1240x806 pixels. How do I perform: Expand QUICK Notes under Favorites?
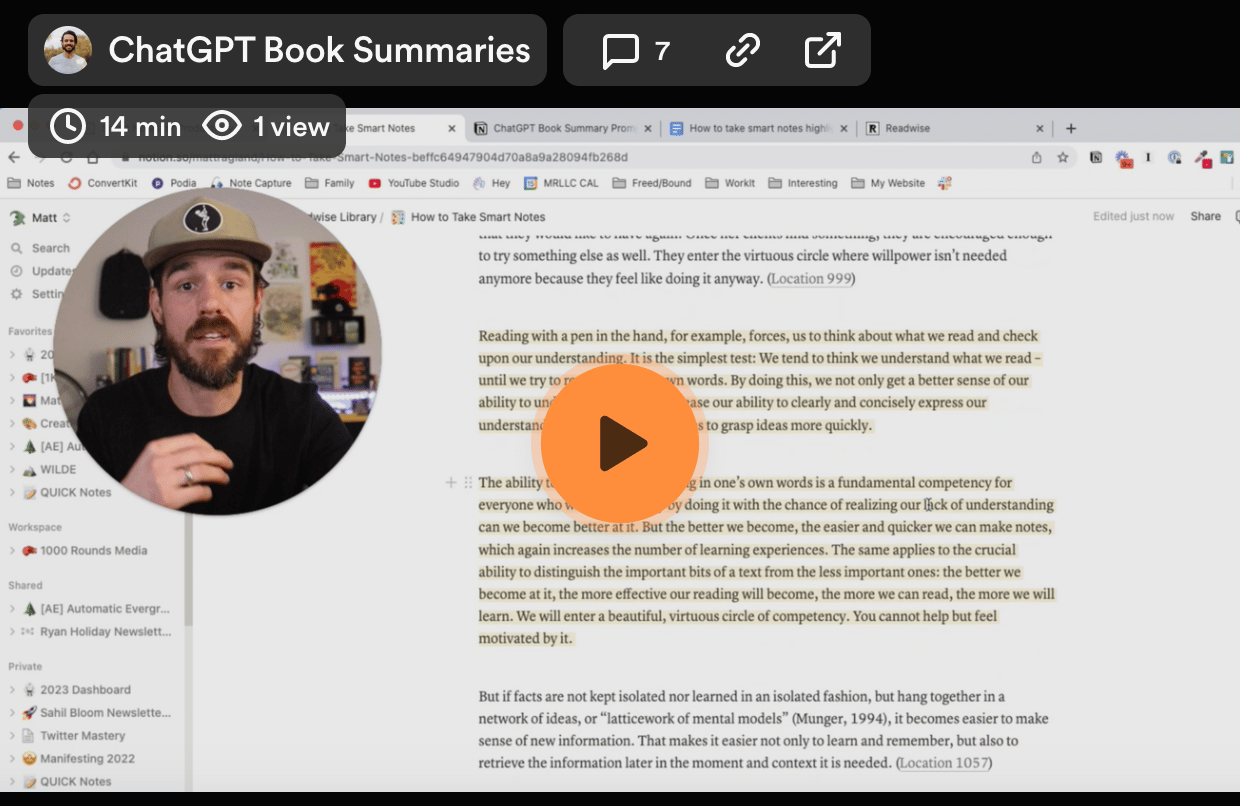click(13, 492)
